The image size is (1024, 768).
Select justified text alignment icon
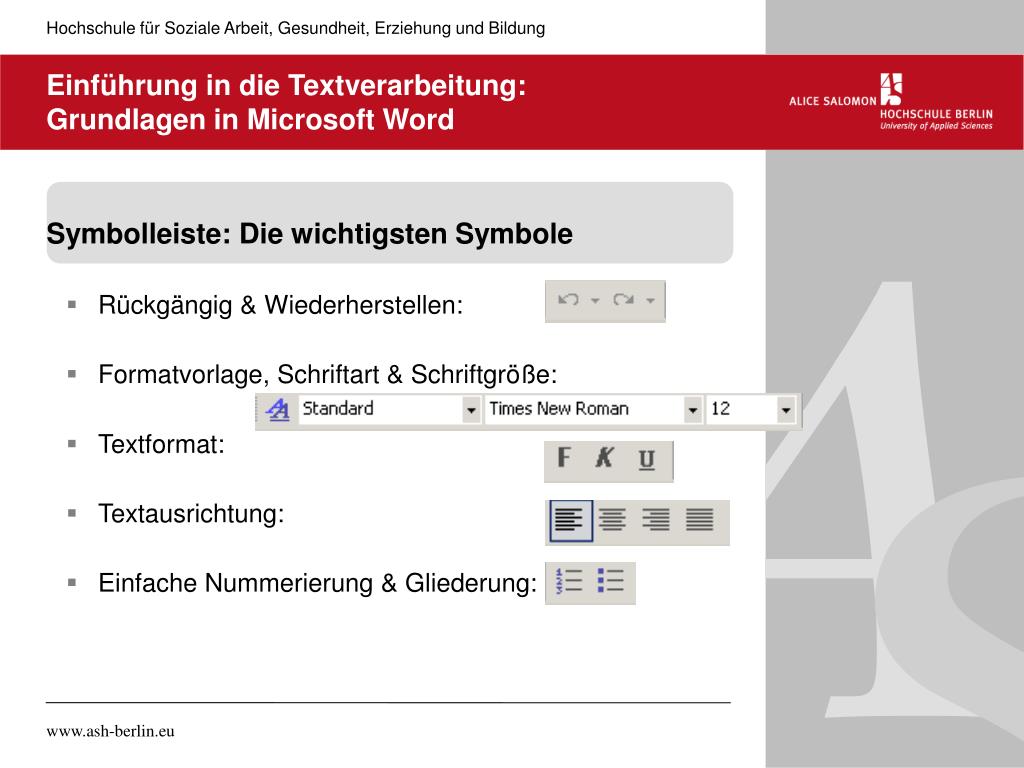(699, 520)
